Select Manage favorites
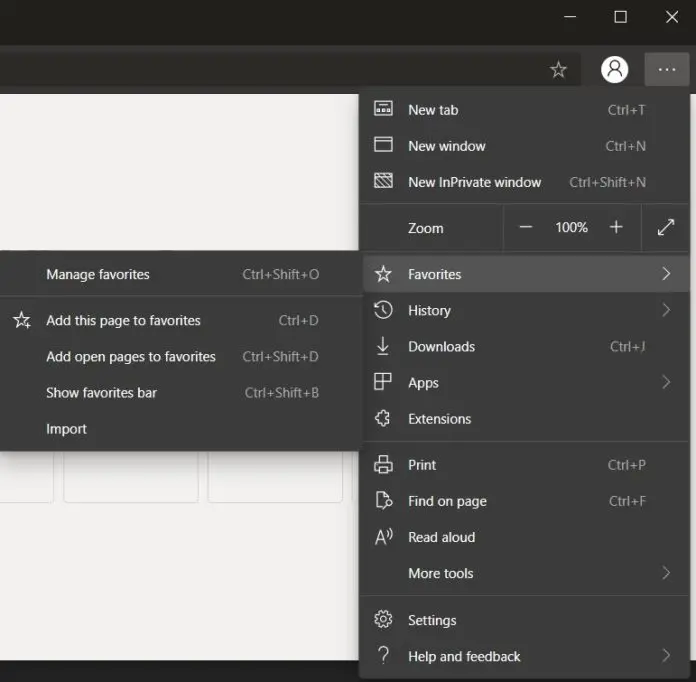Image resolution: width=696 pixels, height=682 pixels. (181, 274)
